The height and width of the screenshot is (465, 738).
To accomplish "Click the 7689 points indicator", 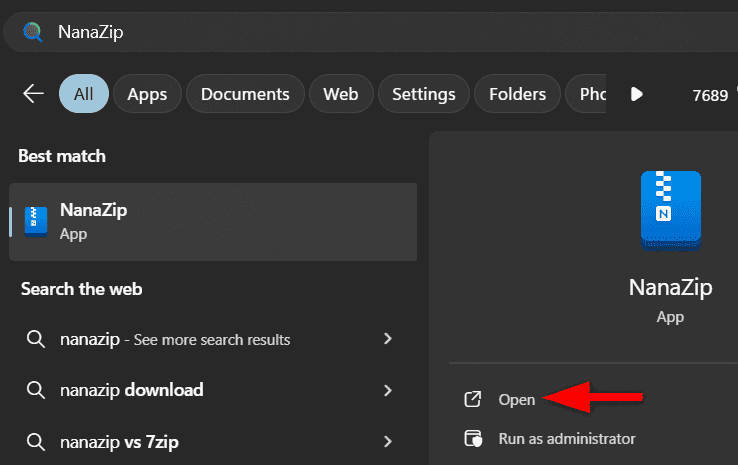I will [x=710, y=96].
